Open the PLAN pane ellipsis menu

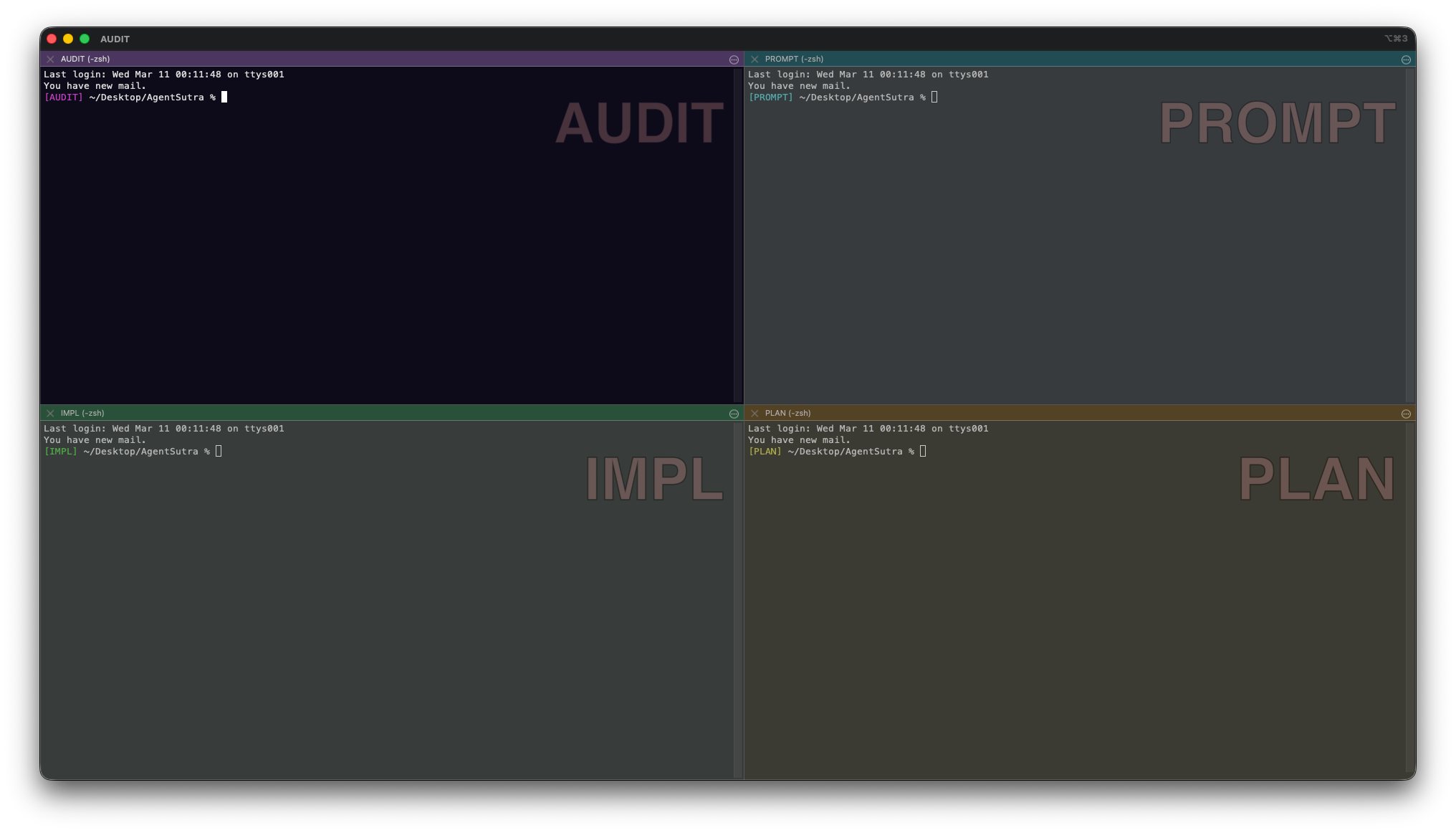[x=1406, y=413]
